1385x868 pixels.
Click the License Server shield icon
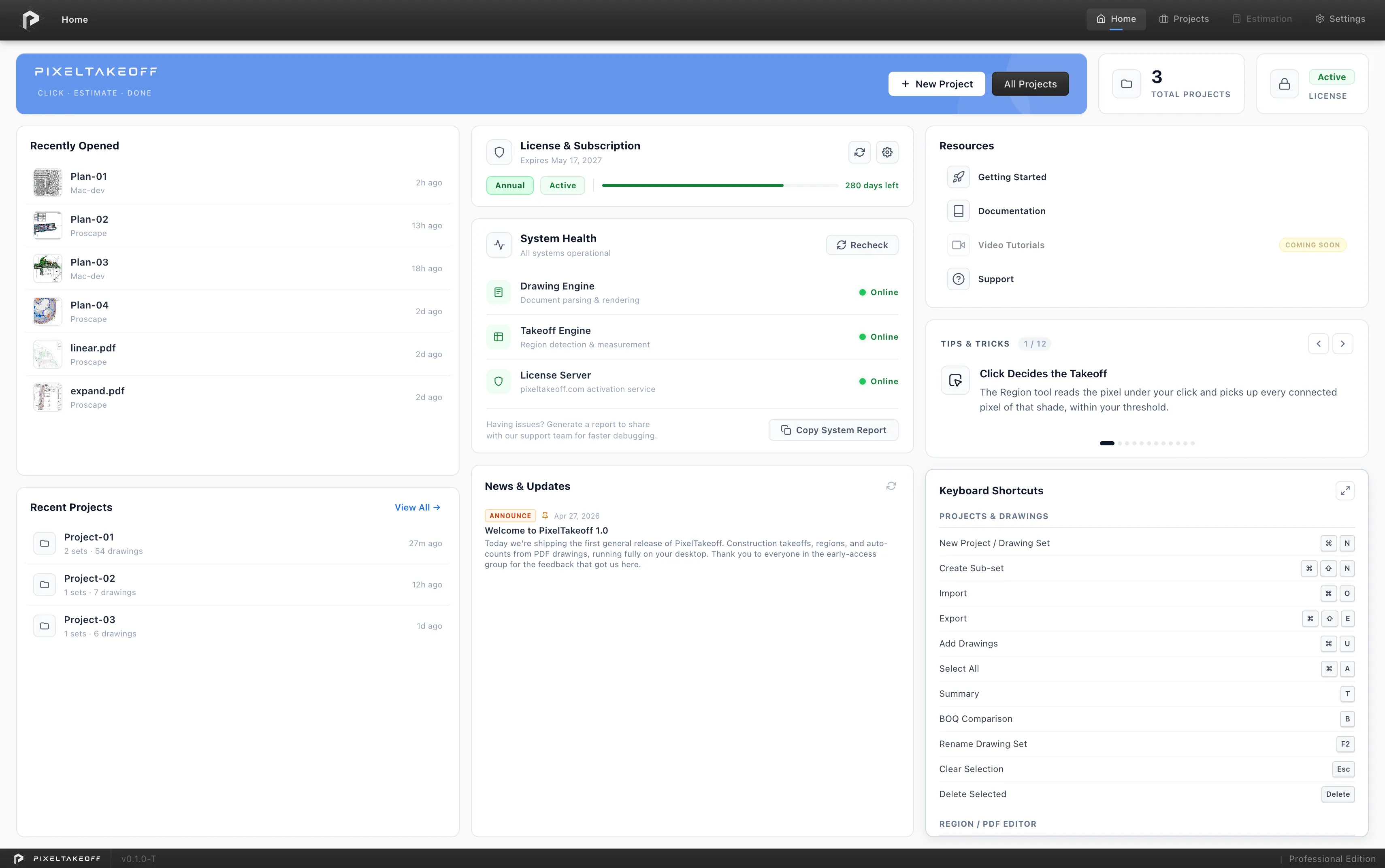(499, 381)
